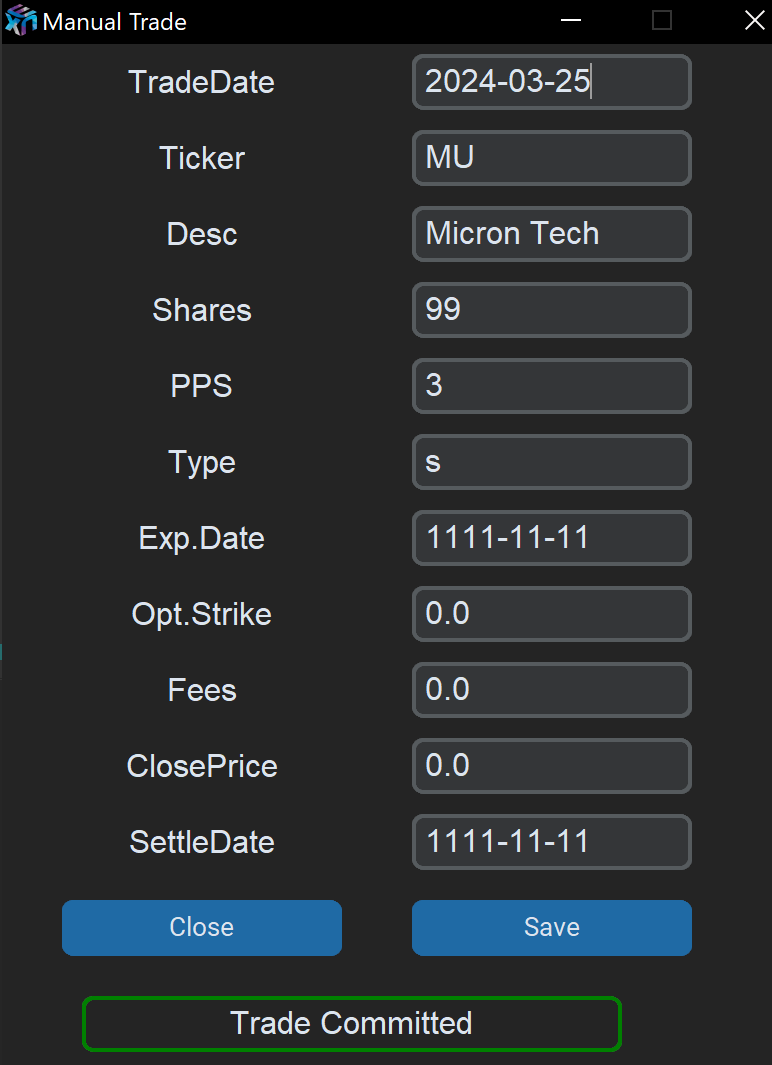Click the Manual Trade window title text
Image resolution: width=772 pixels, height=1065 pixels.
[x=114, y=22]
